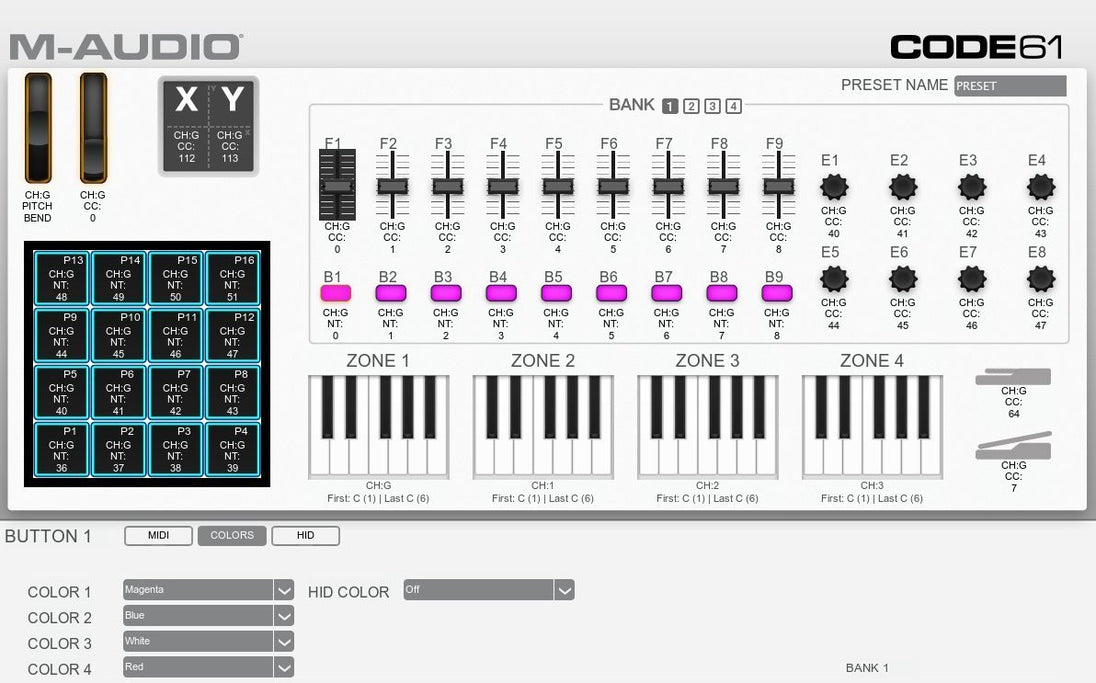Open the COLORS settings tab
This screenshot has height=683, width=1096.
point(232,535)
